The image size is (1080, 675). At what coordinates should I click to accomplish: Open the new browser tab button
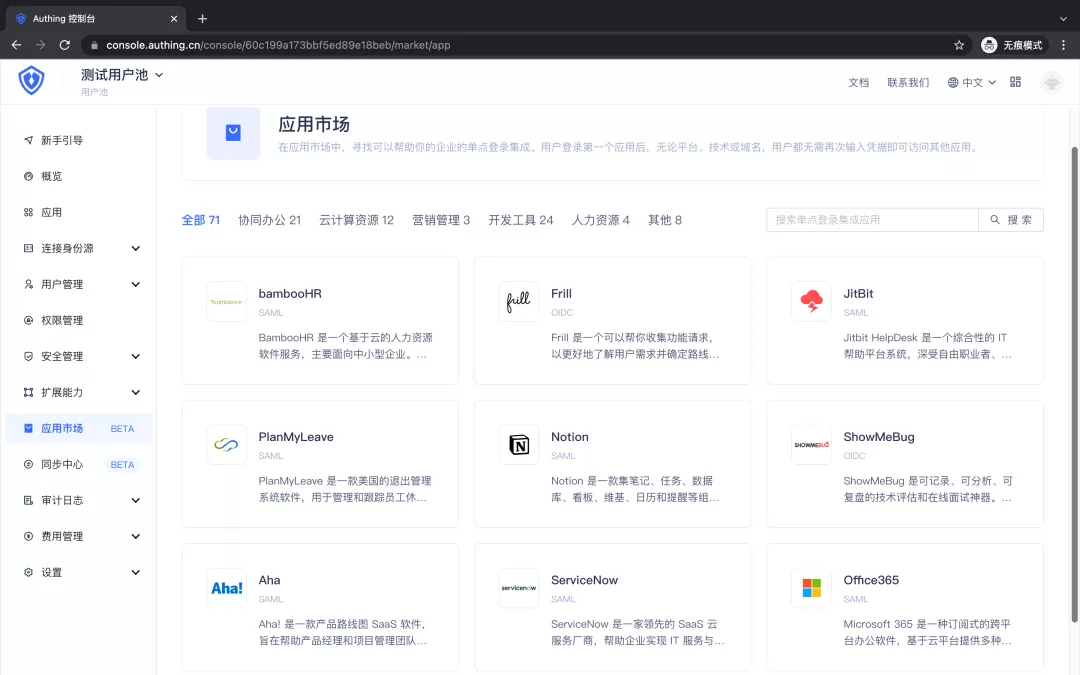tap(202, 19)
